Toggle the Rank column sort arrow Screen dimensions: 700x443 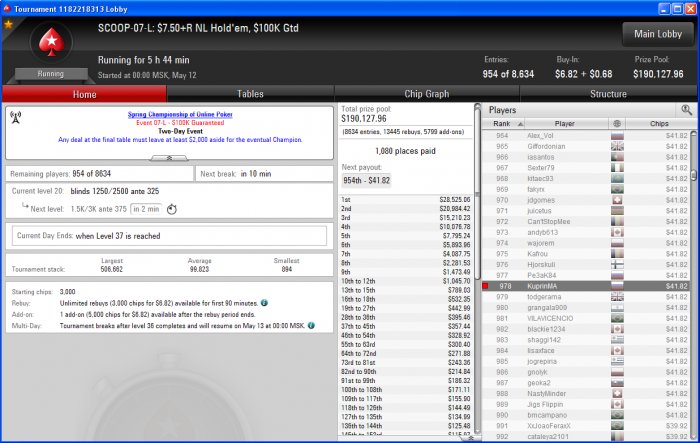520,124
